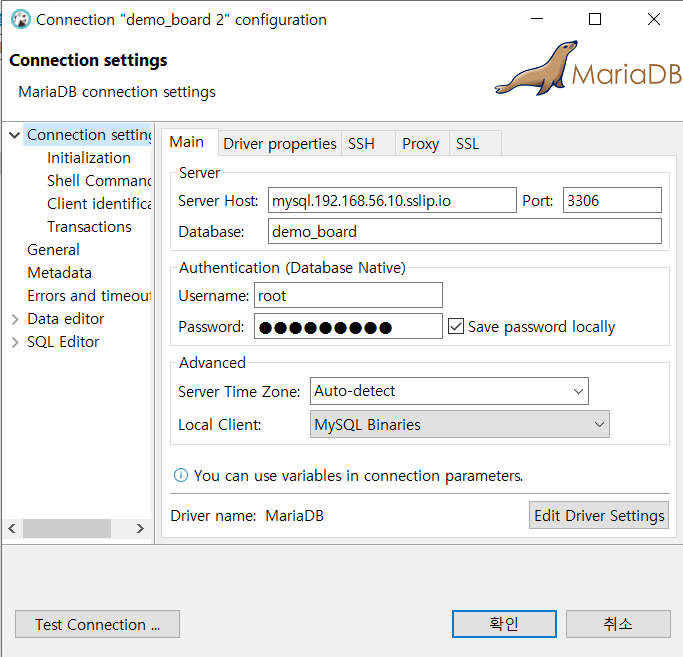Screen dimensions: 683x657
Task: Close the configuration dialog window
Action: coord(654,19)
